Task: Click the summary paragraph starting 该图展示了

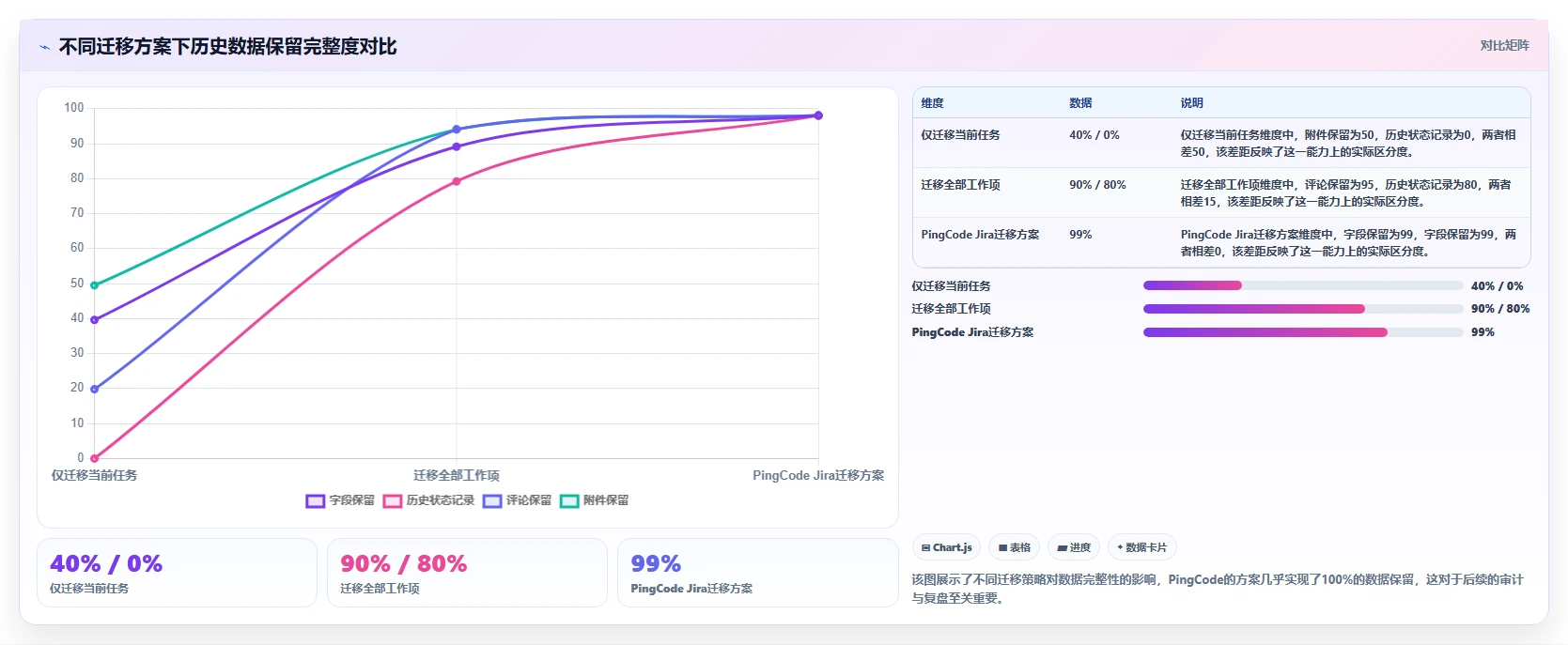Action: point(1218,589)
